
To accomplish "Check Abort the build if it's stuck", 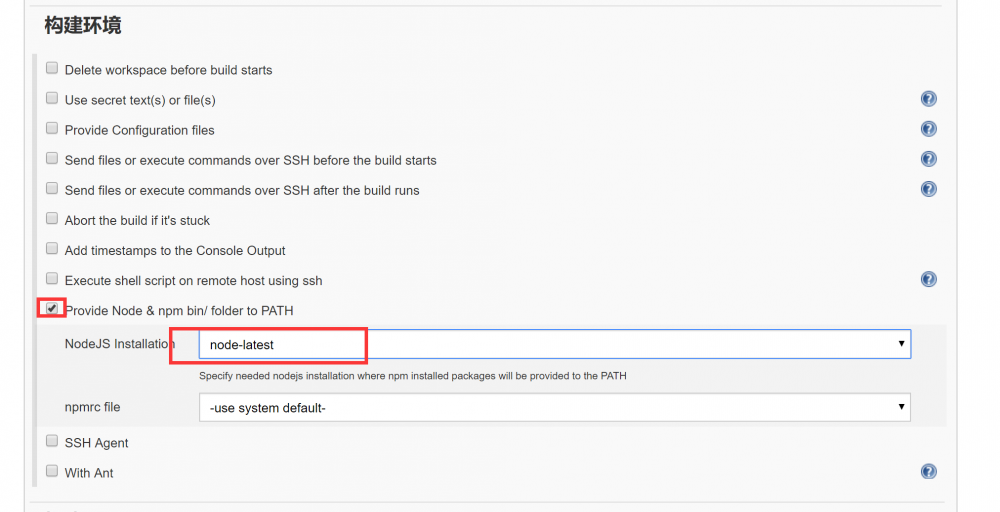I will click(x=52, y=219).
